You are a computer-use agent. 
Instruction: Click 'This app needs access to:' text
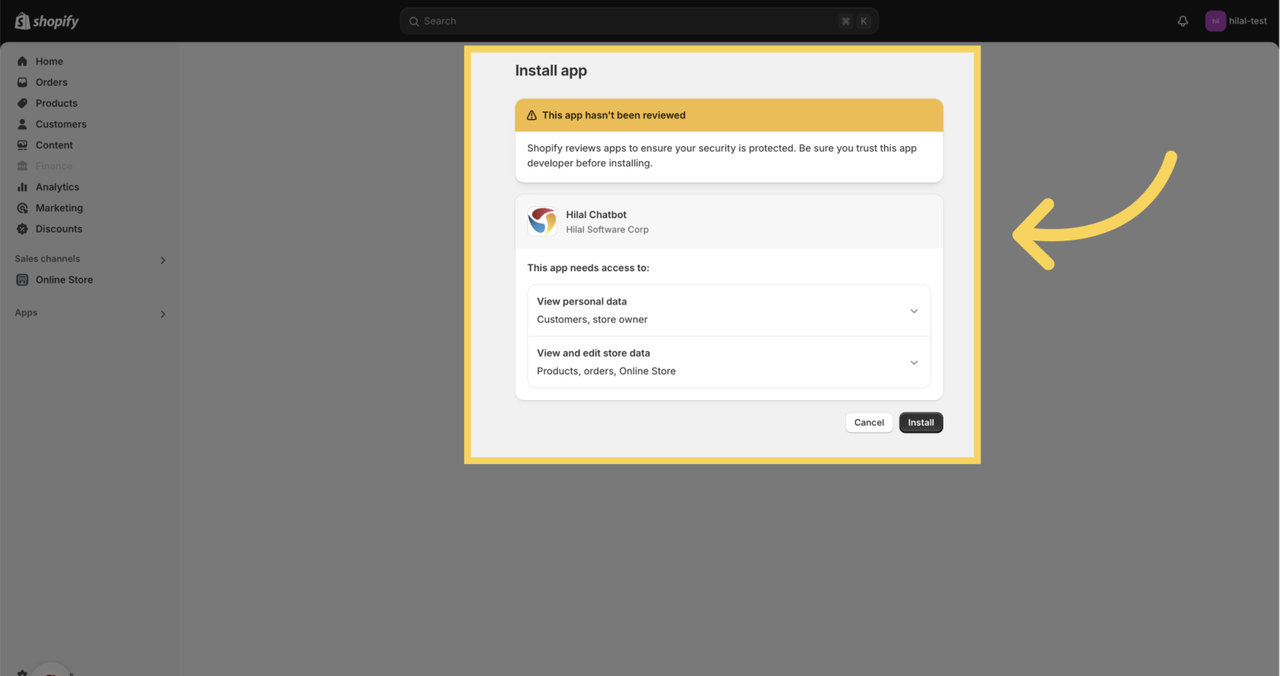point(588,268)
